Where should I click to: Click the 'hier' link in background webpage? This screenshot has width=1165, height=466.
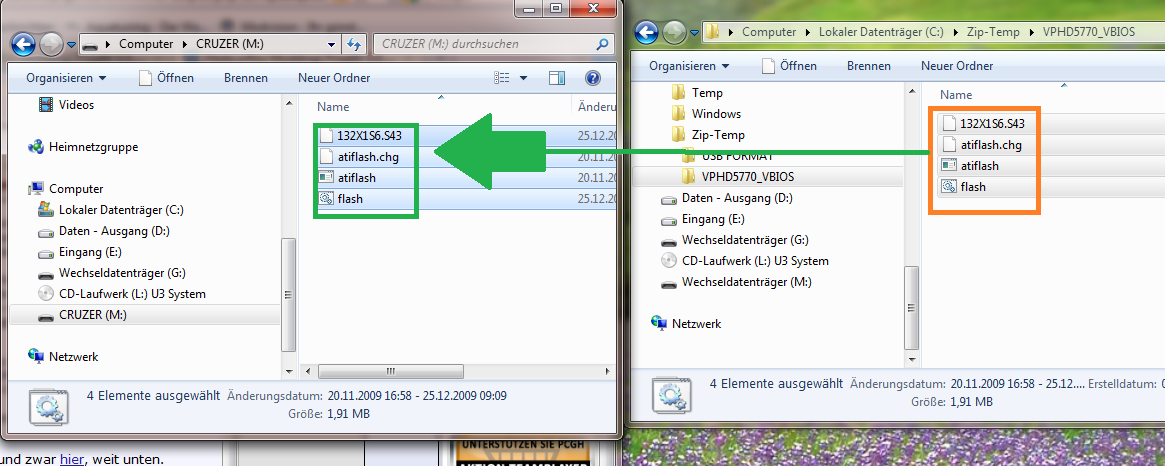72,459
